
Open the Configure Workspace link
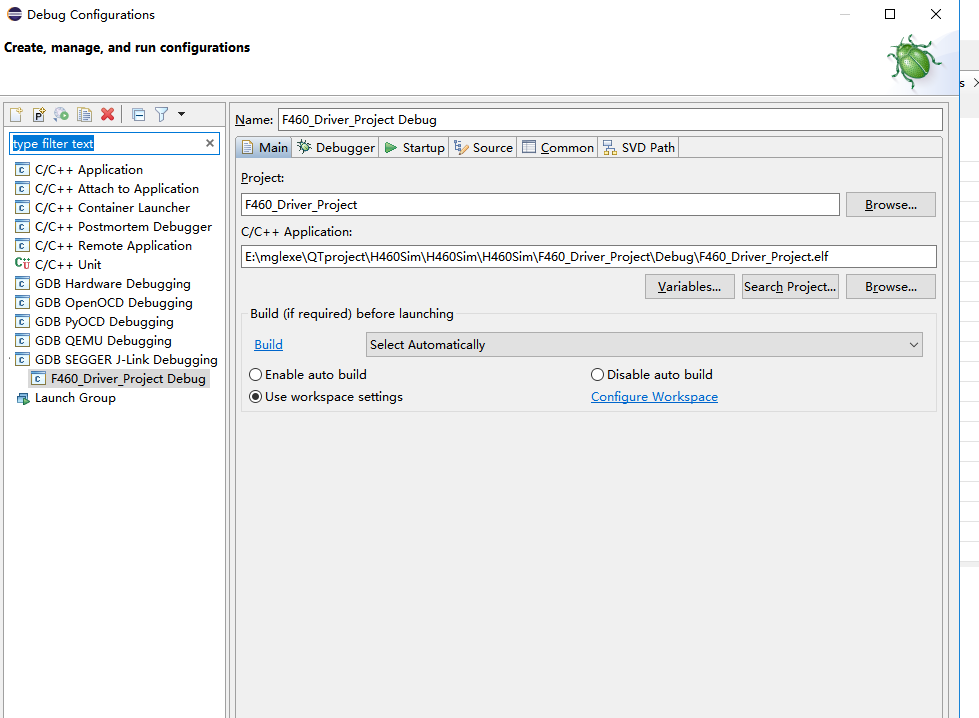(654, 397)
